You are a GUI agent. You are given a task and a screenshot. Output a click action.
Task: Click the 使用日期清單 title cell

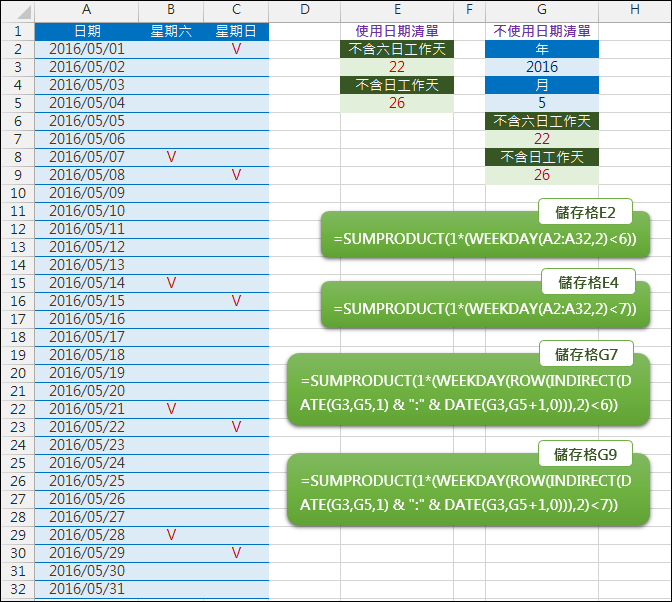[x=397, y=31]
